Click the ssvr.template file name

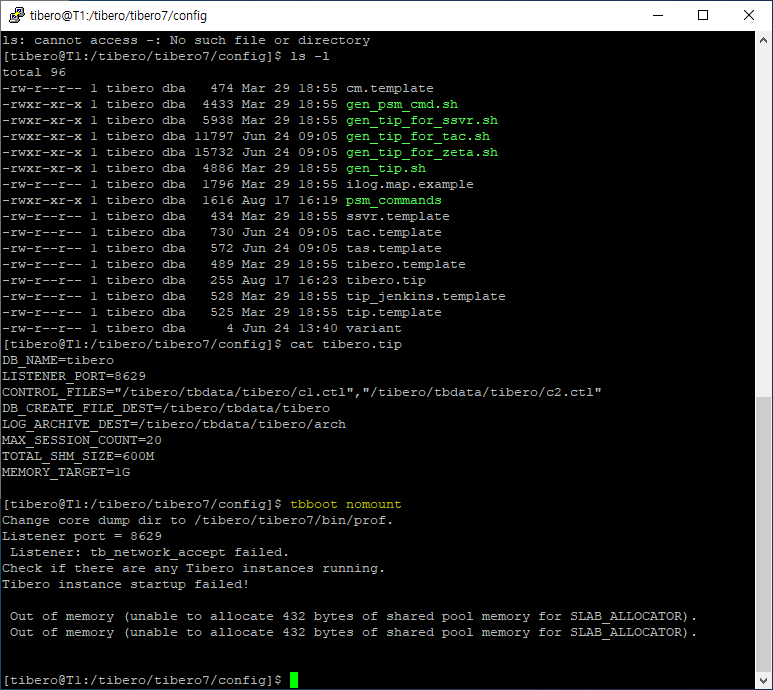(397, 216)
